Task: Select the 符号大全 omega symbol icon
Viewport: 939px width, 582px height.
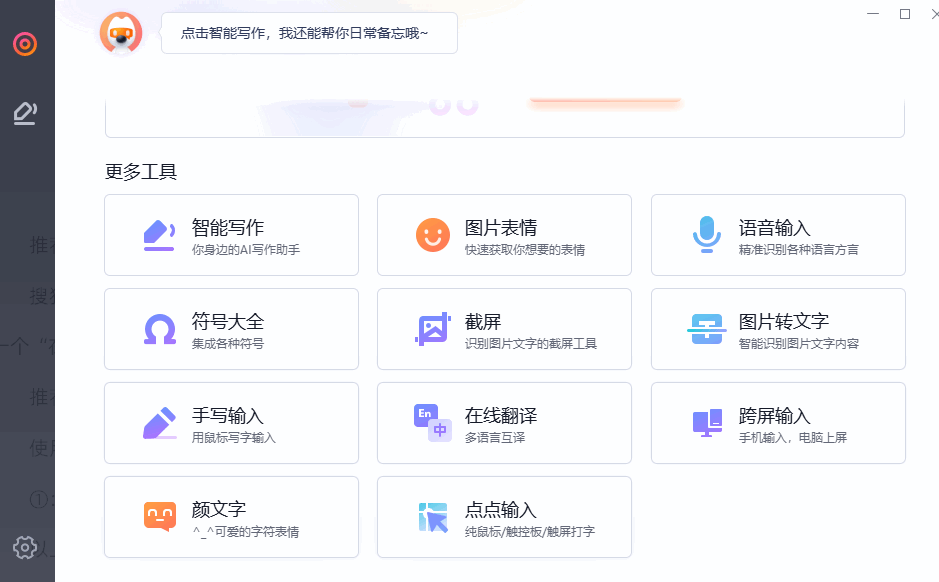Action: (158, 328)
